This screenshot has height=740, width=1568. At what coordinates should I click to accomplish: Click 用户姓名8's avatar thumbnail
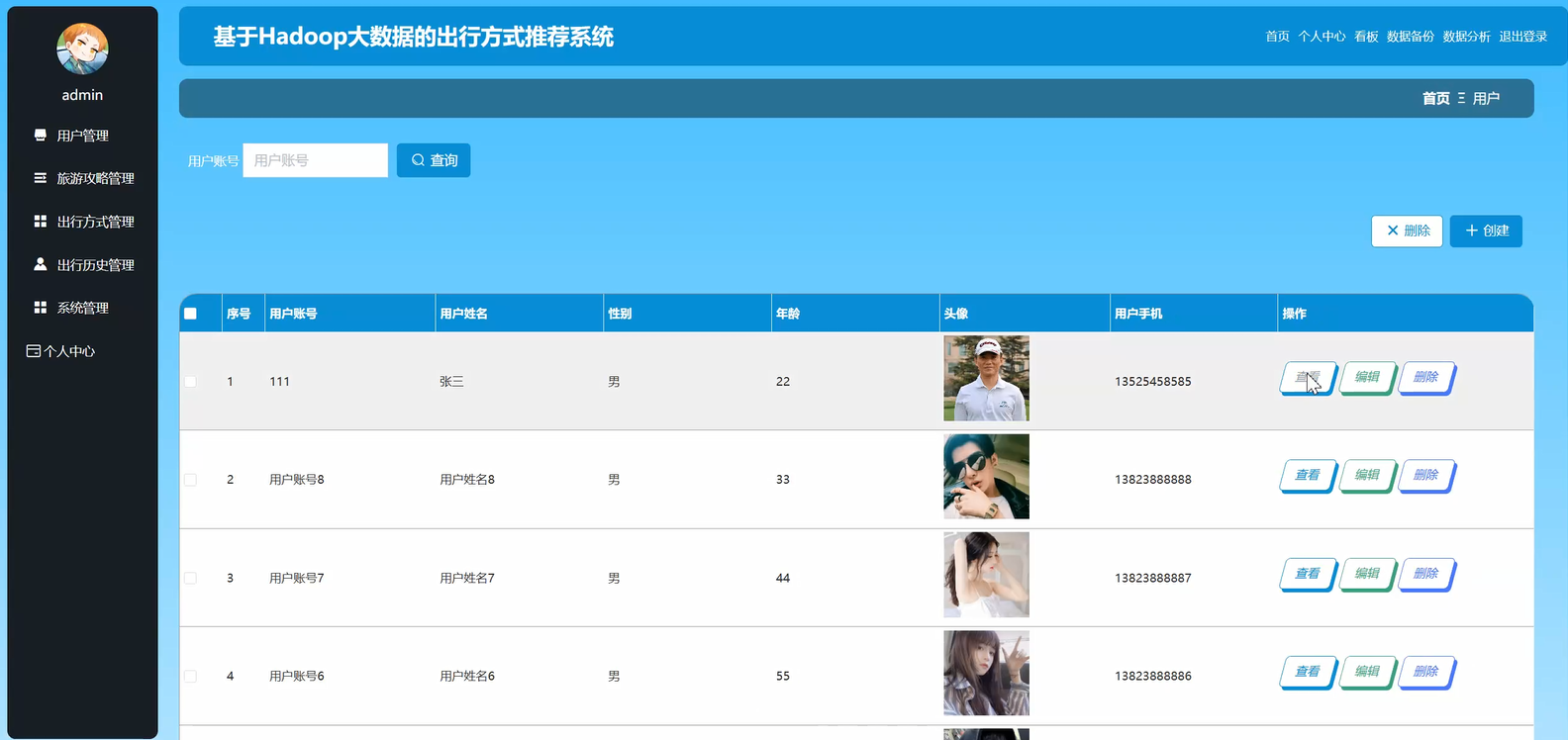pos(986,476)
